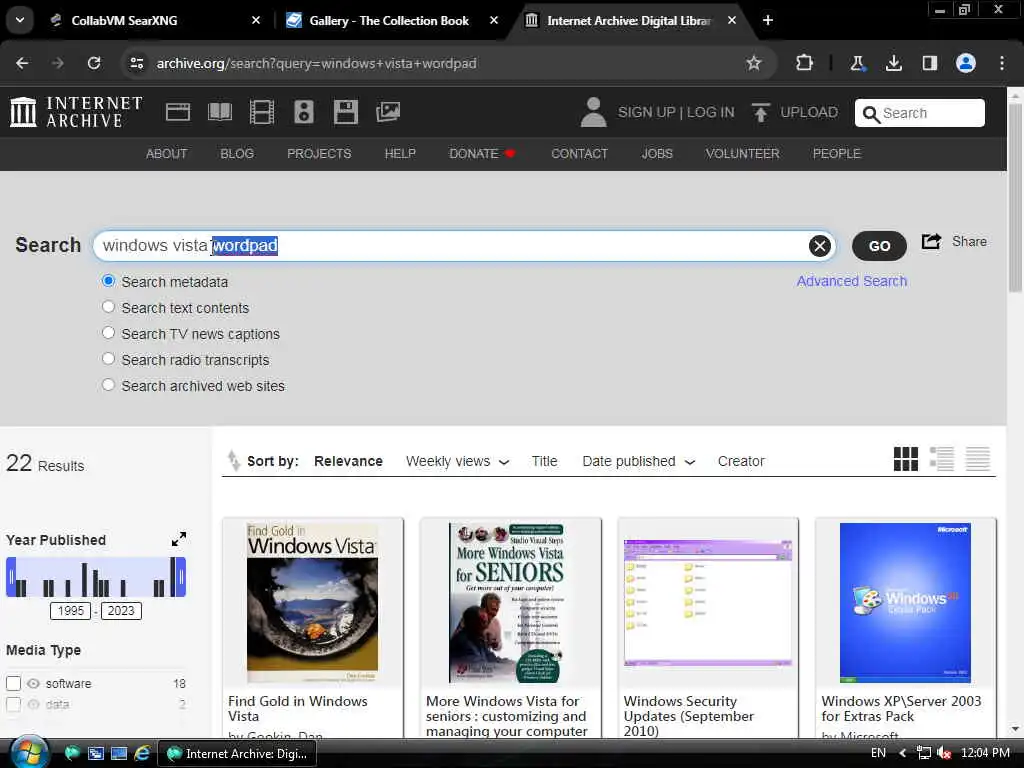1024x768 pixels.
Task: Bookmark this page with the star icon
Action: point(754,63)
